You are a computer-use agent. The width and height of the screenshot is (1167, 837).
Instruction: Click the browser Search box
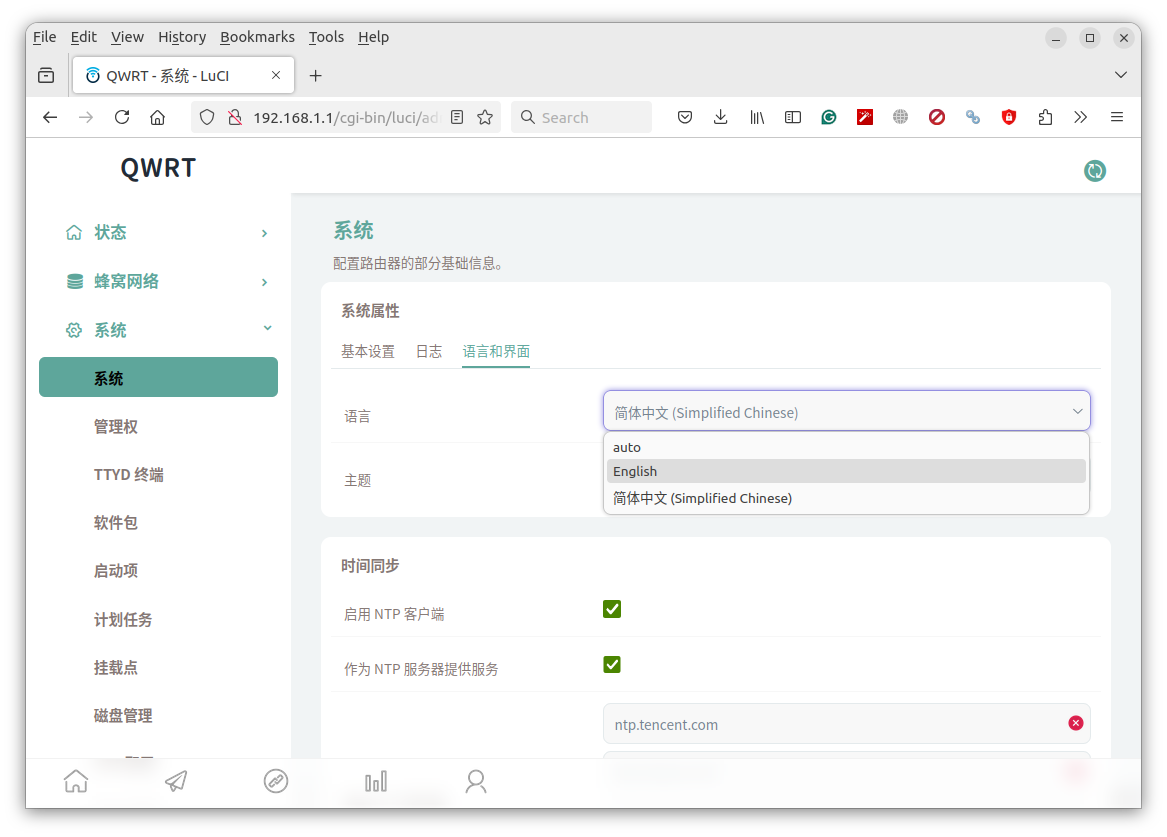click(x=581, y=118)
